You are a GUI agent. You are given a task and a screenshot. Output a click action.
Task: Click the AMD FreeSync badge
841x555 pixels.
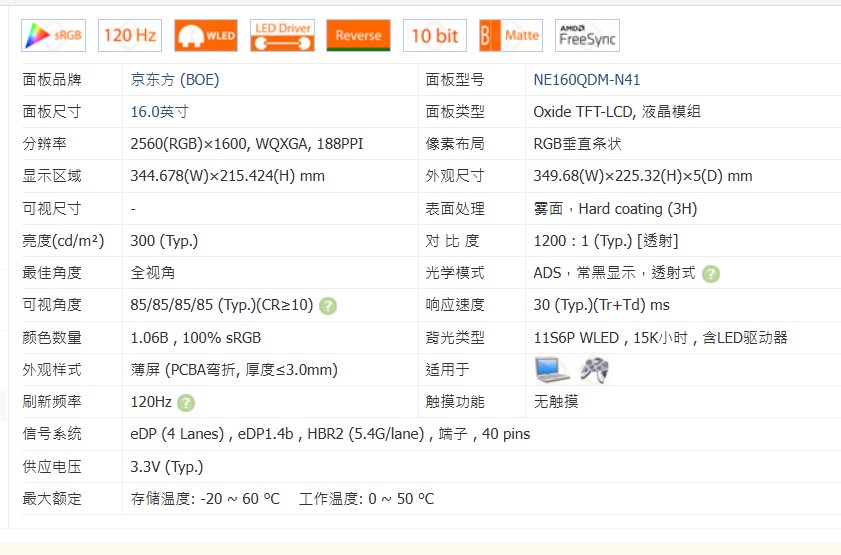(587, 35)
